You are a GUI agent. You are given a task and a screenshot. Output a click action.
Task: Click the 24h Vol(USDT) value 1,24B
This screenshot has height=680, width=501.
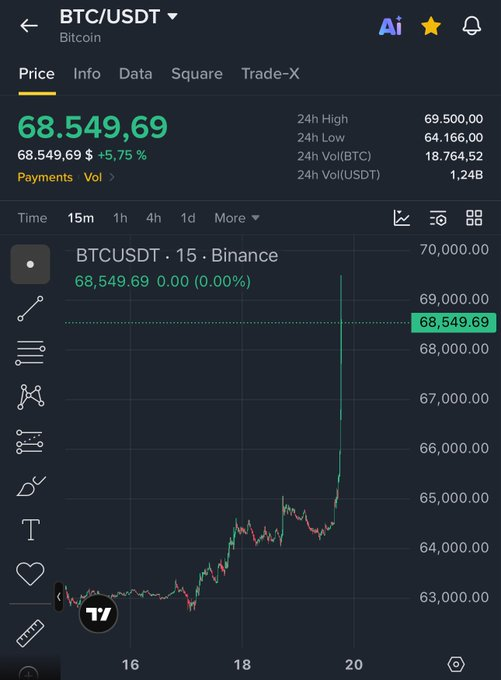pyautogui.click(x=466, y=175)
